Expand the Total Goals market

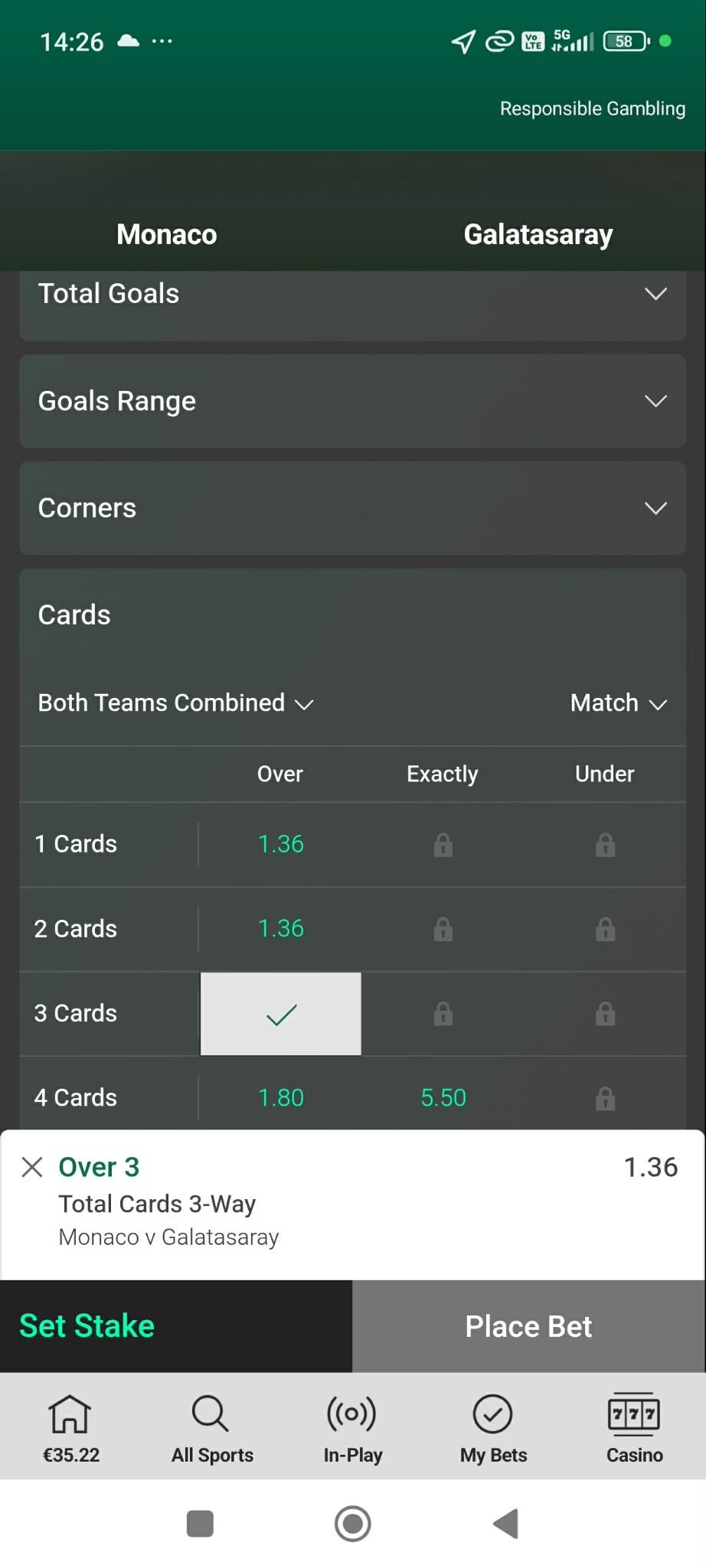pos(352,295)
